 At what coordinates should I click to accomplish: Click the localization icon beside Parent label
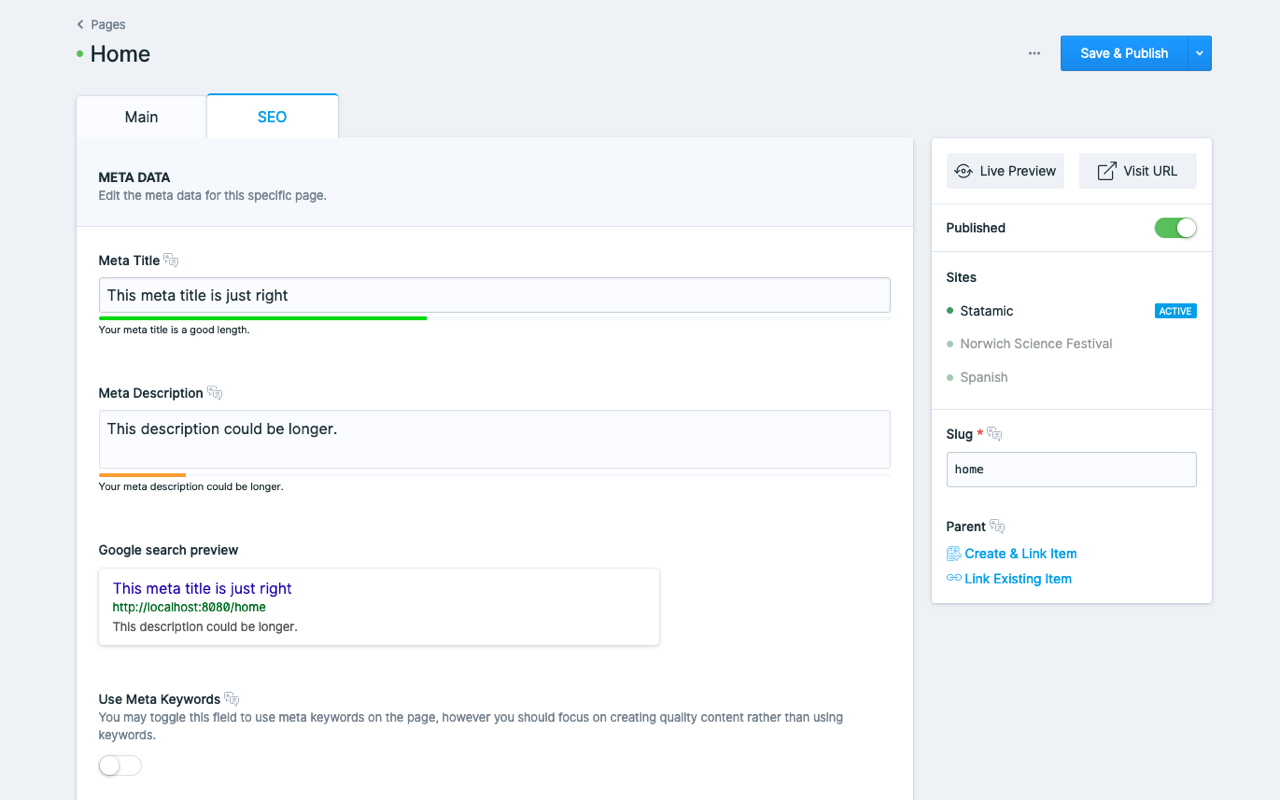[x=997, y=527]
